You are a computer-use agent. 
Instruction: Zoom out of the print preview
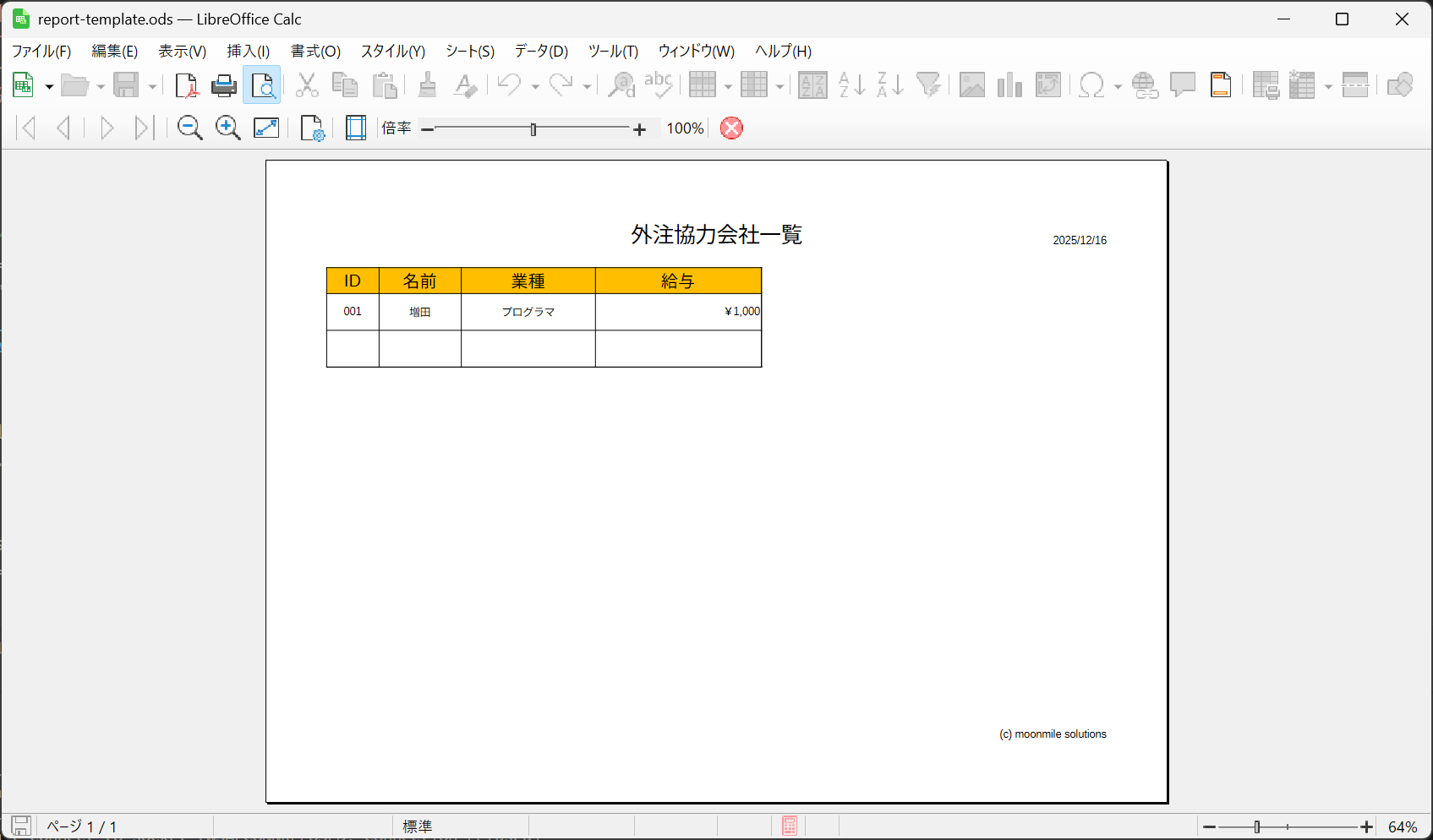[189, 128]
